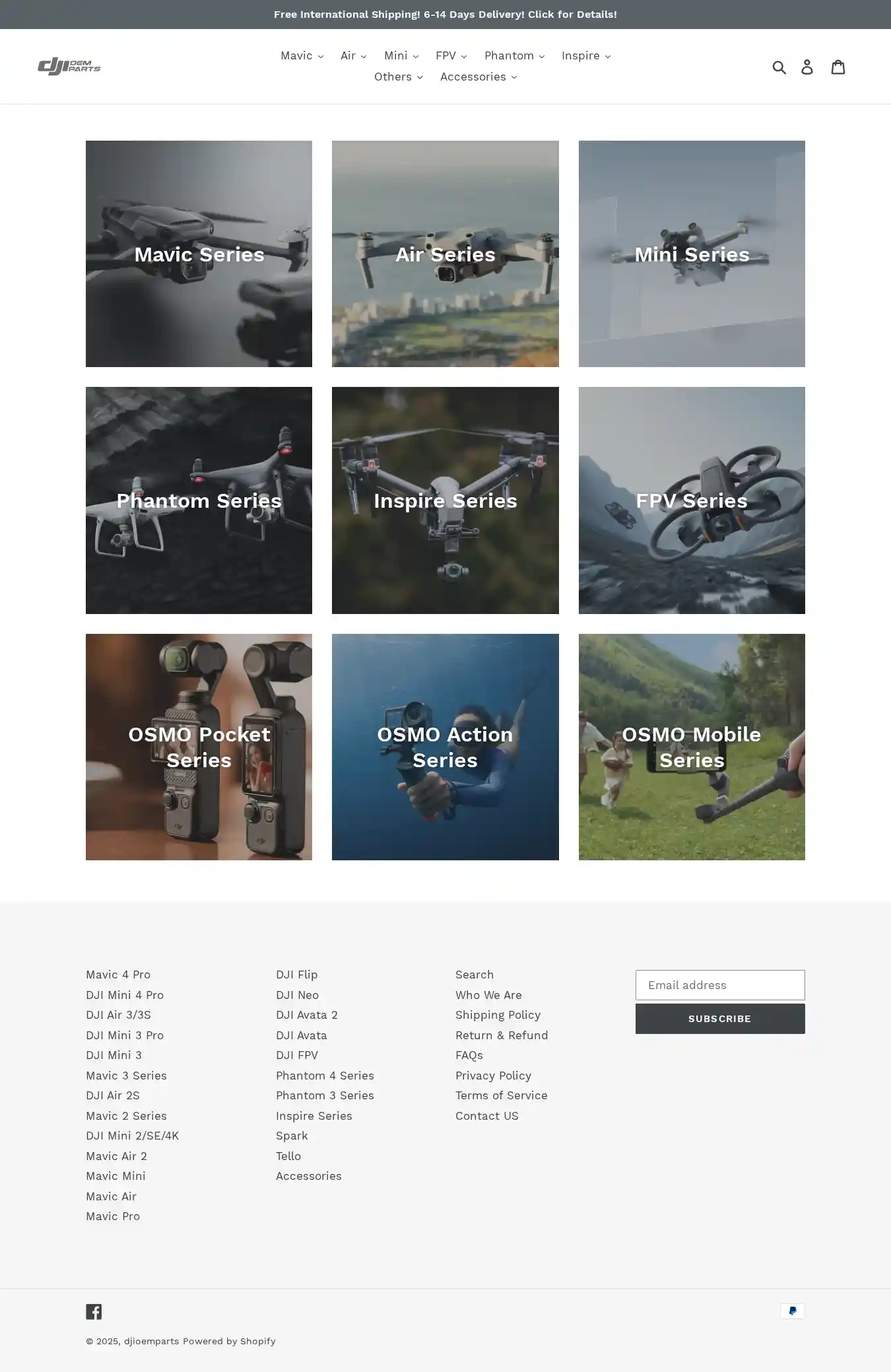The width and height of the screenshot is (891, 1372).
Task: Open the search magnifier icon
Action: click(x=779, y=67)
